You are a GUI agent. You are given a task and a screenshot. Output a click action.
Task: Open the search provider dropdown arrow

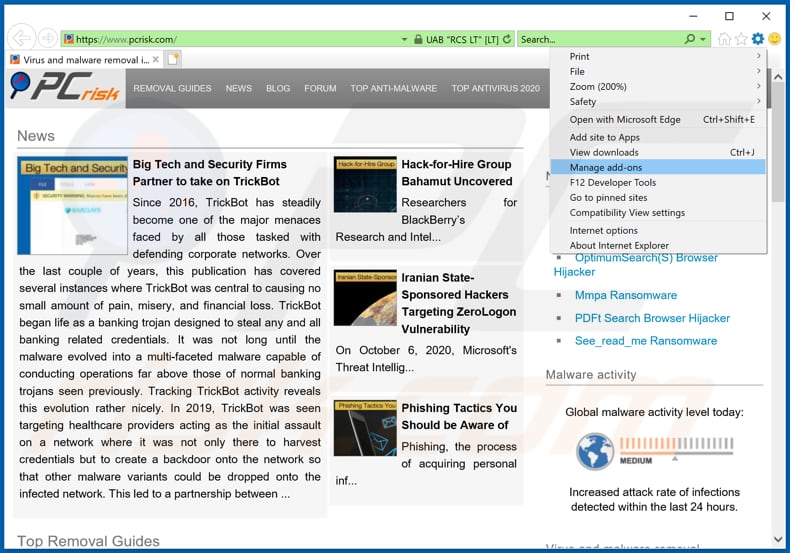pos(704,39)
